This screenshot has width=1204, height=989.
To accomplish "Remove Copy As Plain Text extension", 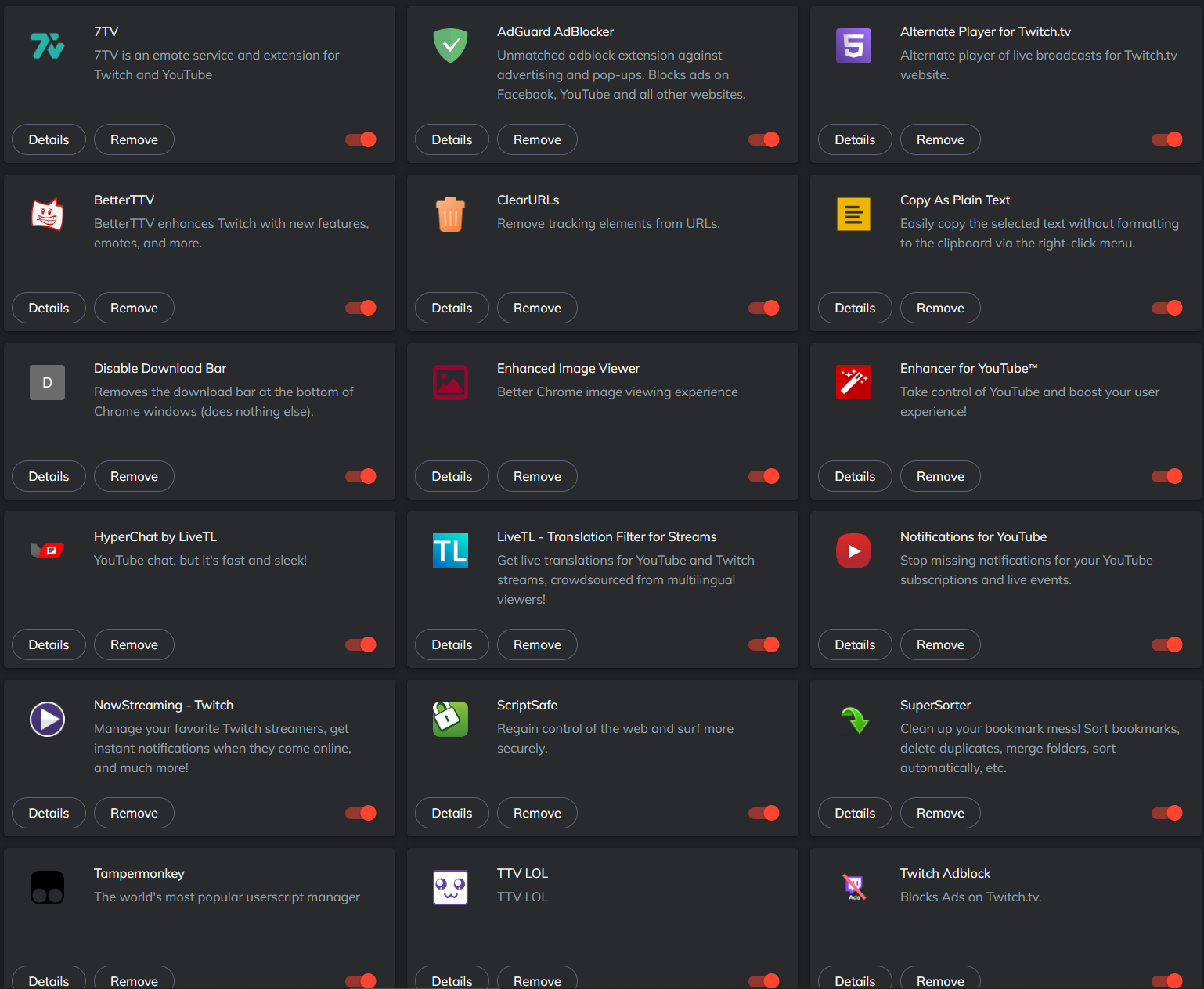I will tap(940, 308).
